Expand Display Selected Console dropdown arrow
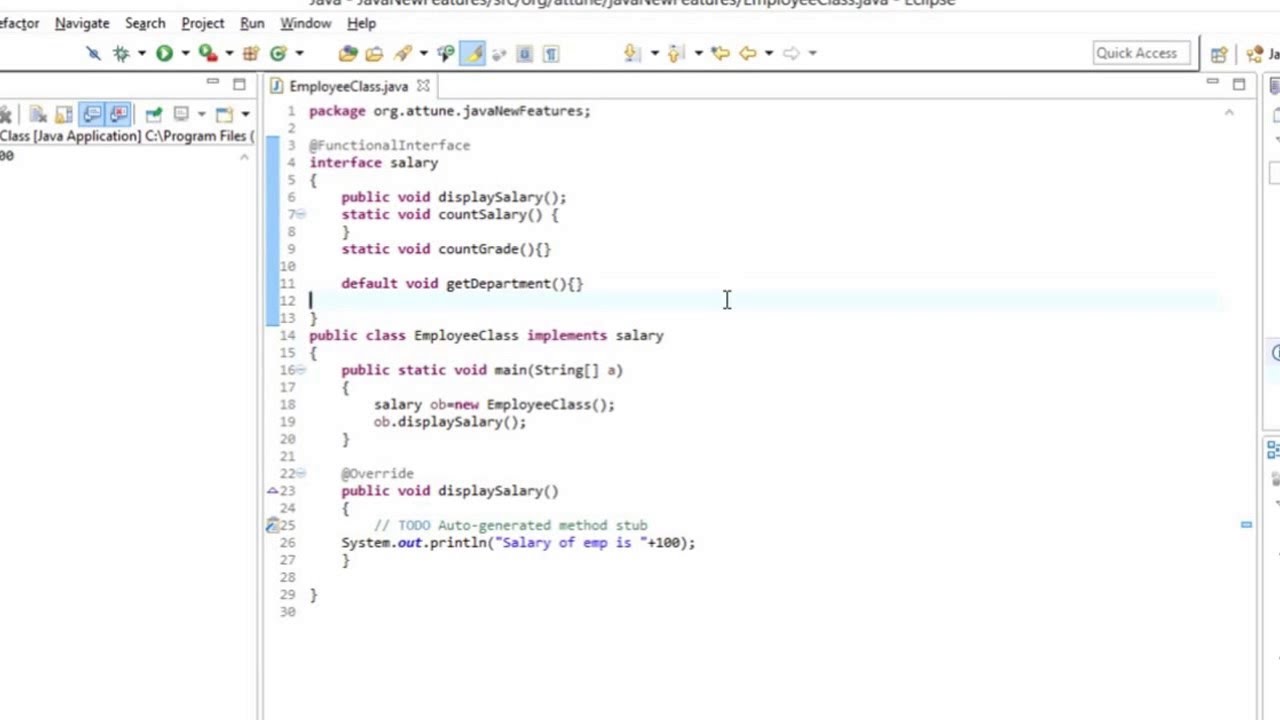Image resolution: width=1280 pixels, height=720 pixels. pos(200,114)
